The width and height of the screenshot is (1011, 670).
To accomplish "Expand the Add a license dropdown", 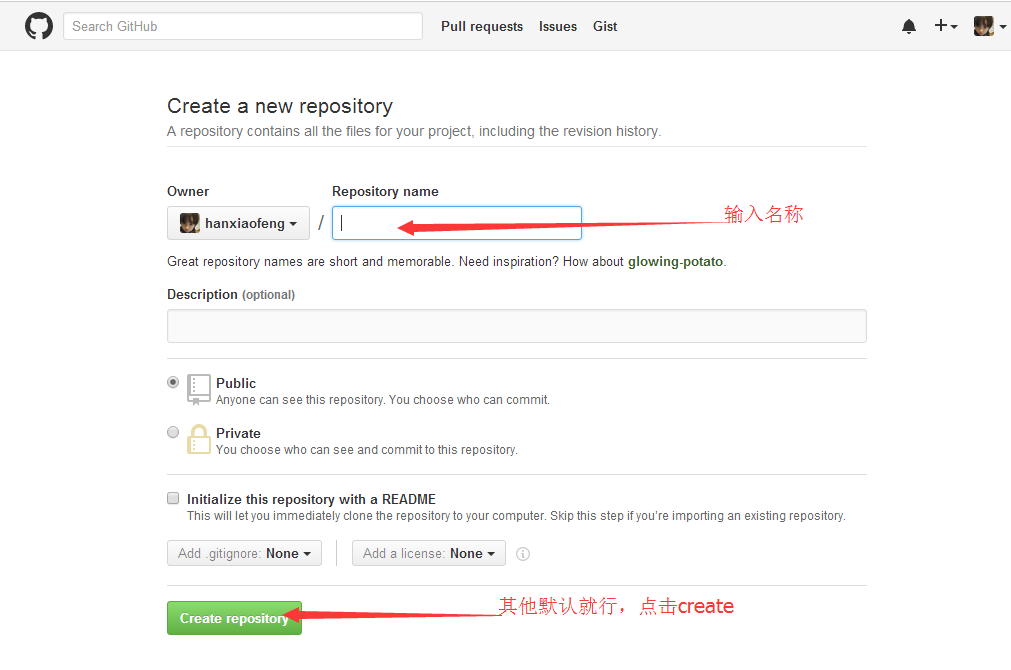I will pos(429,553).
